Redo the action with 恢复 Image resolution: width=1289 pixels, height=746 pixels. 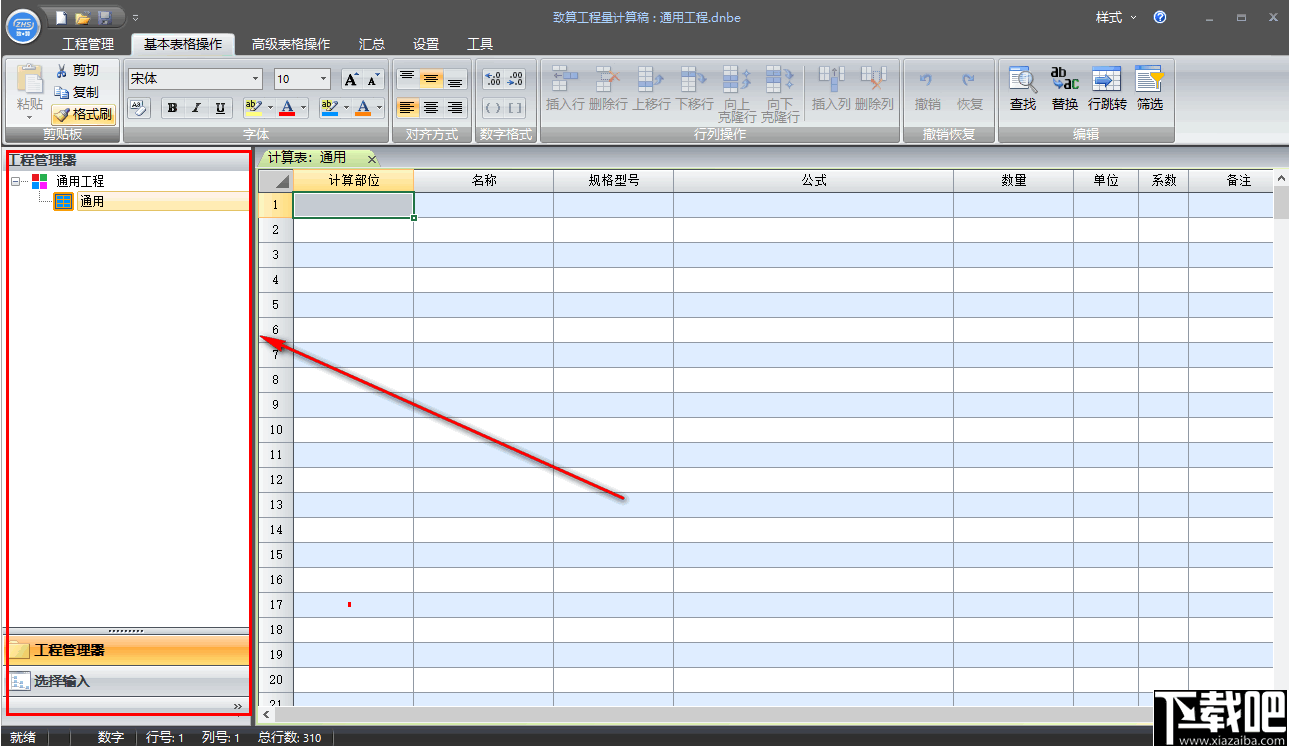click(x=969, y=89)
